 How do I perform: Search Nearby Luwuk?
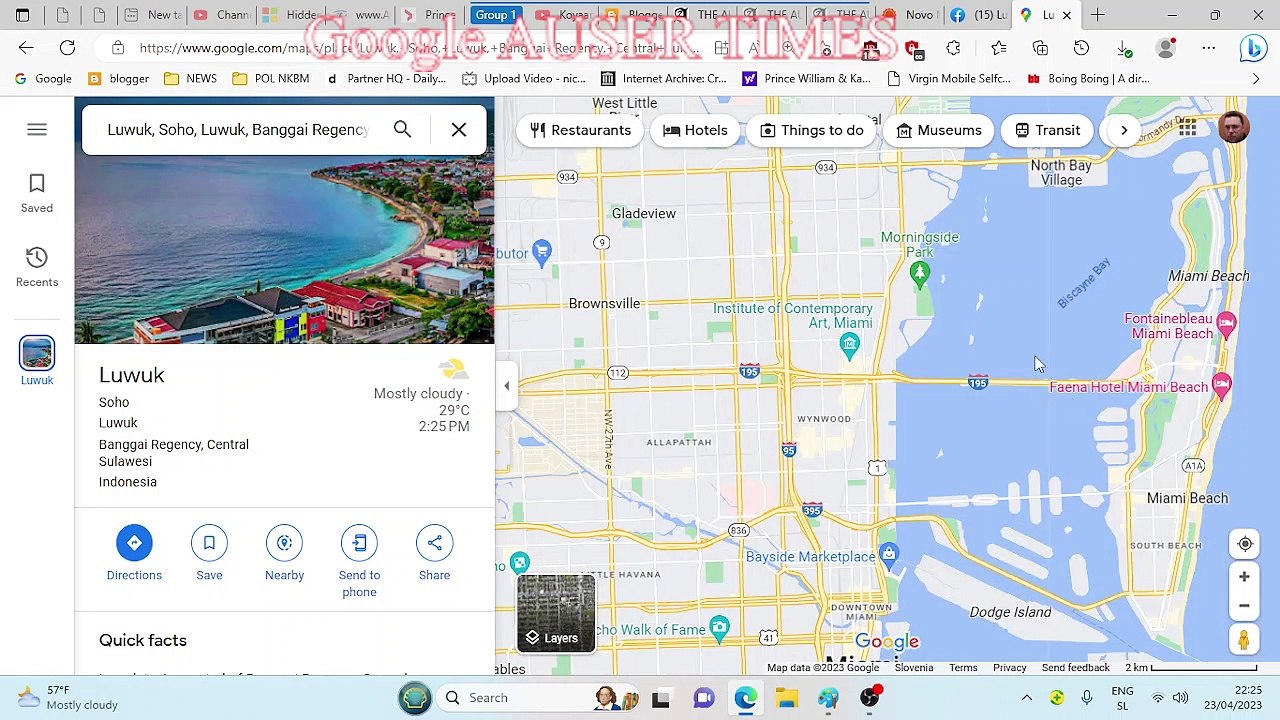pyautogui.click(x=284, y=553)
